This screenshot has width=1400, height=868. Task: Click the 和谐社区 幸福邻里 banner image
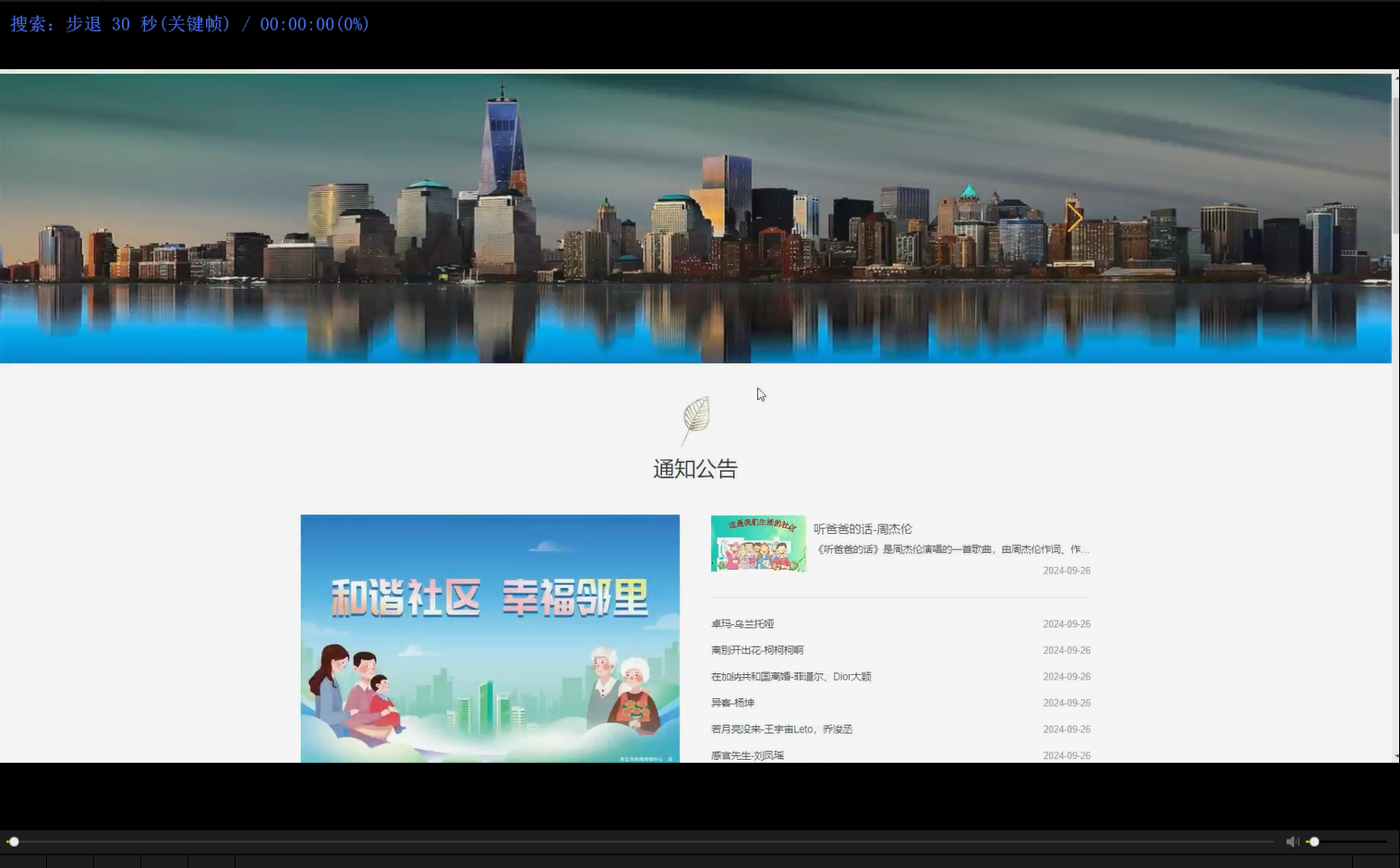(x=490, y=638)
